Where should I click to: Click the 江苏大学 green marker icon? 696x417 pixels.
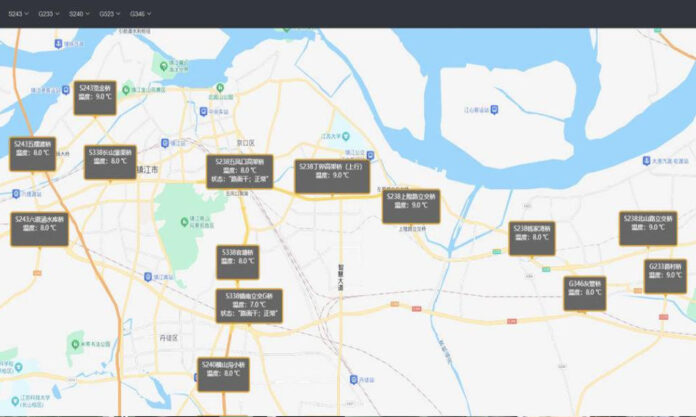346,135
